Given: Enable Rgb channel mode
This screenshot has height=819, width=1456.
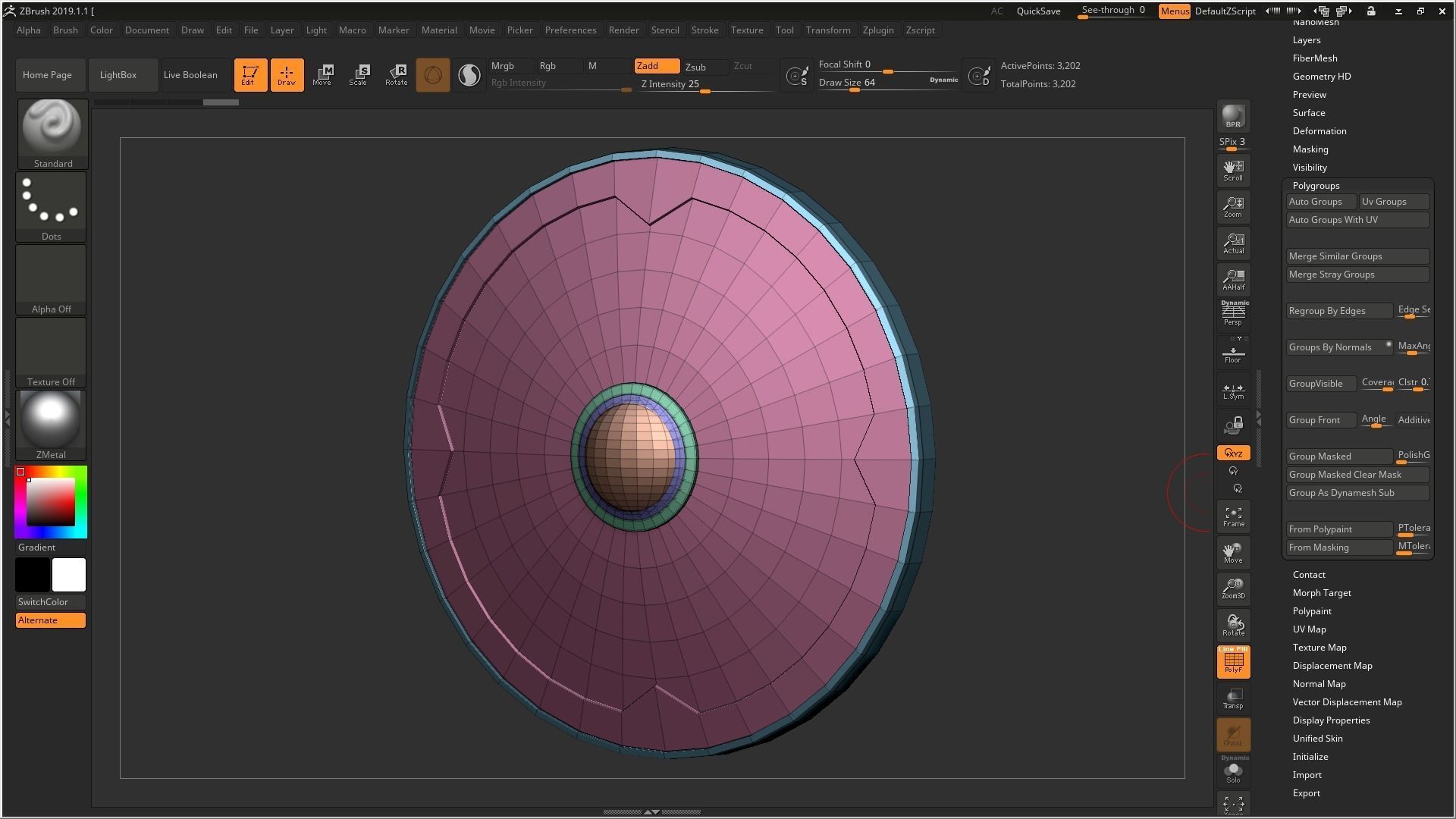Looking at the screenshot, I should [x=560, y=66].
